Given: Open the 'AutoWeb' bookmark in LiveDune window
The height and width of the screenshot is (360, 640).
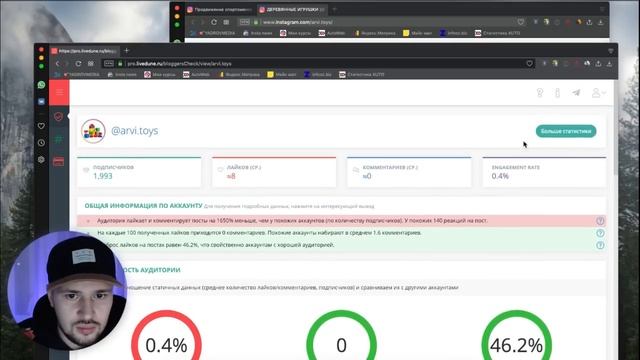Looking at the screenshot, I should 196,75.
